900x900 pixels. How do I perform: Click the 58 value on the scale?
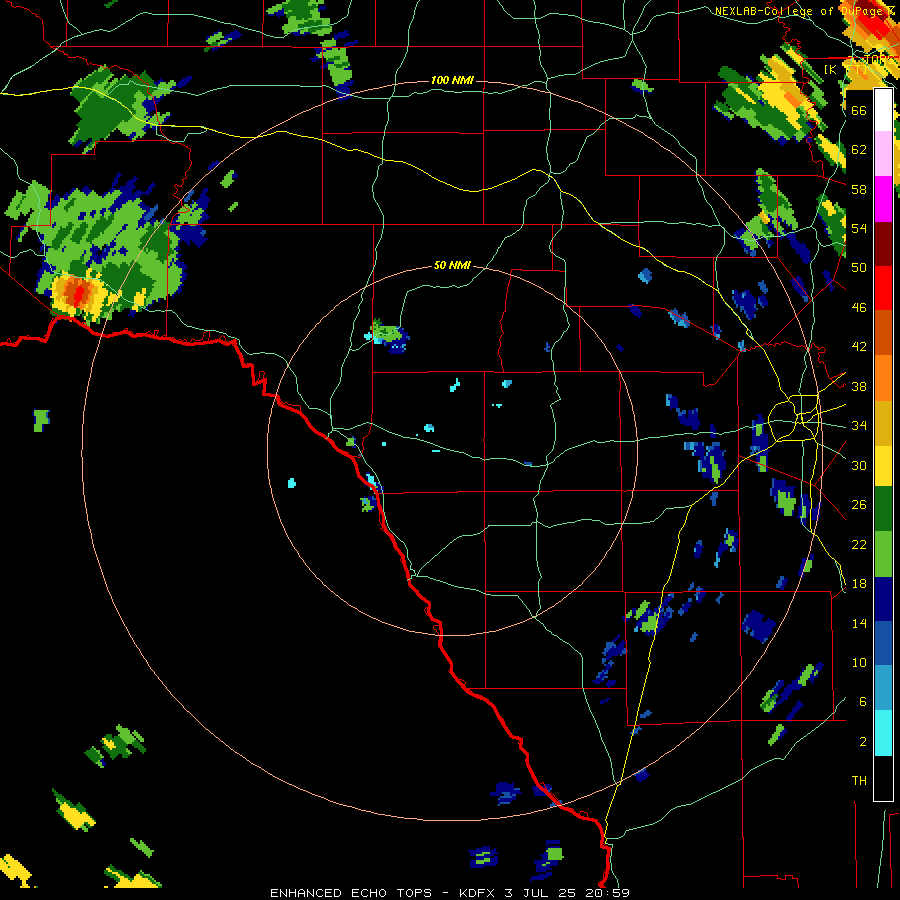(859, 189)
